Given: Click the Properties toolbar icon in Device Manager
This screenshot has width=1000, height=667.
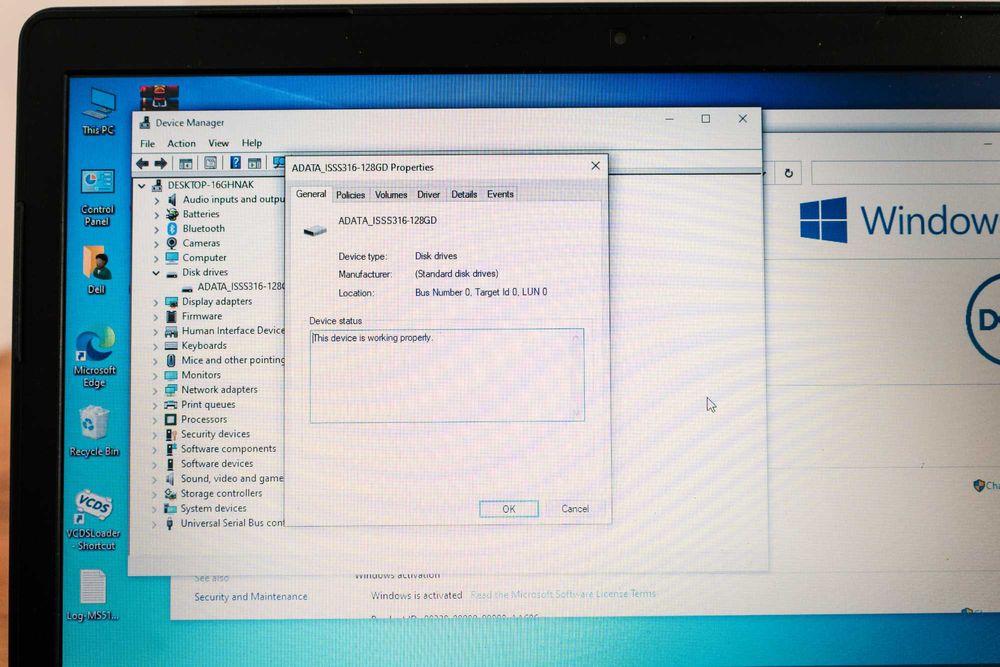Looking at the screenshot, I should (x=210, y=163).
